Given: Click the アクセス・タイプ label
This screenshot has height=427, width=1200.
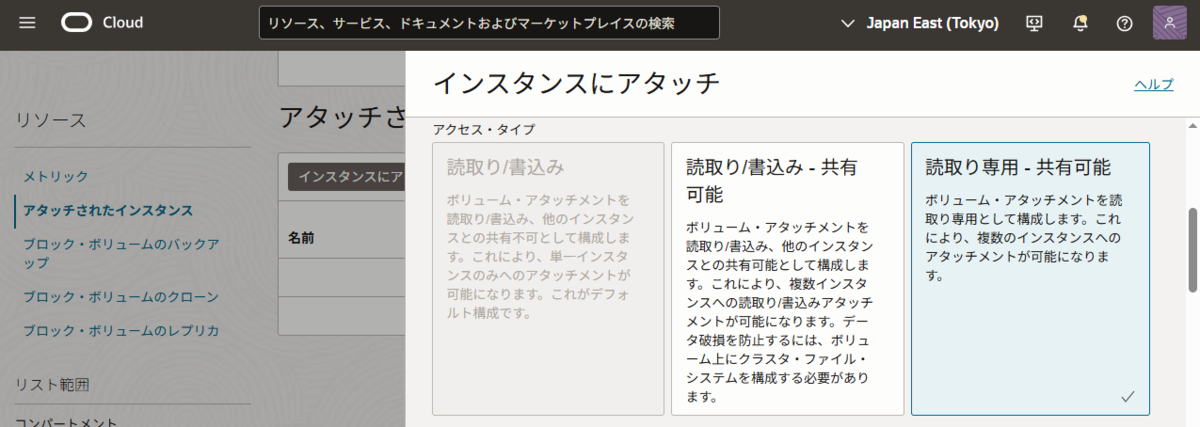Looking at the screenshot, I should 483,129.
